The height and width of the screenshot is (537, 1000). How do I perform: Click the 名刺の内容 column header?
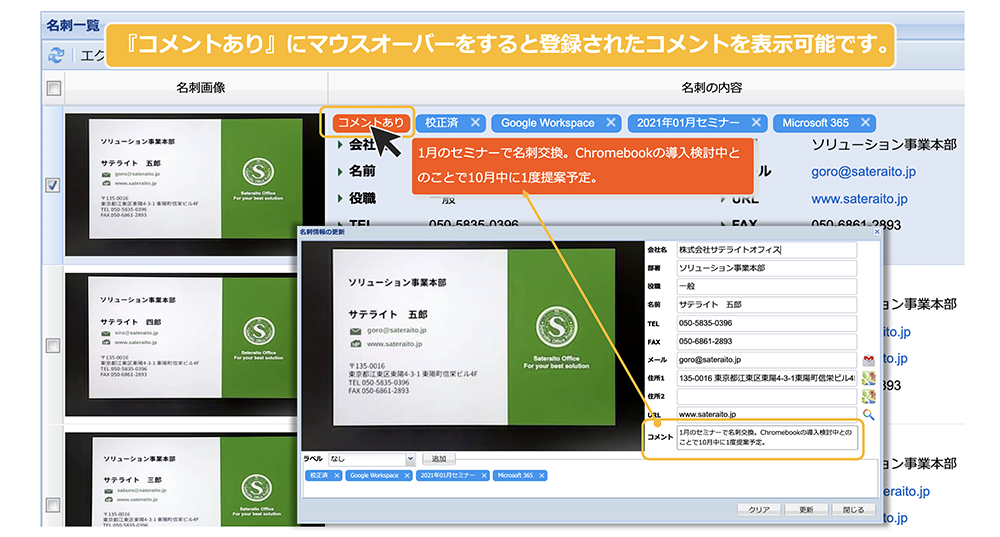click(712, 88)
